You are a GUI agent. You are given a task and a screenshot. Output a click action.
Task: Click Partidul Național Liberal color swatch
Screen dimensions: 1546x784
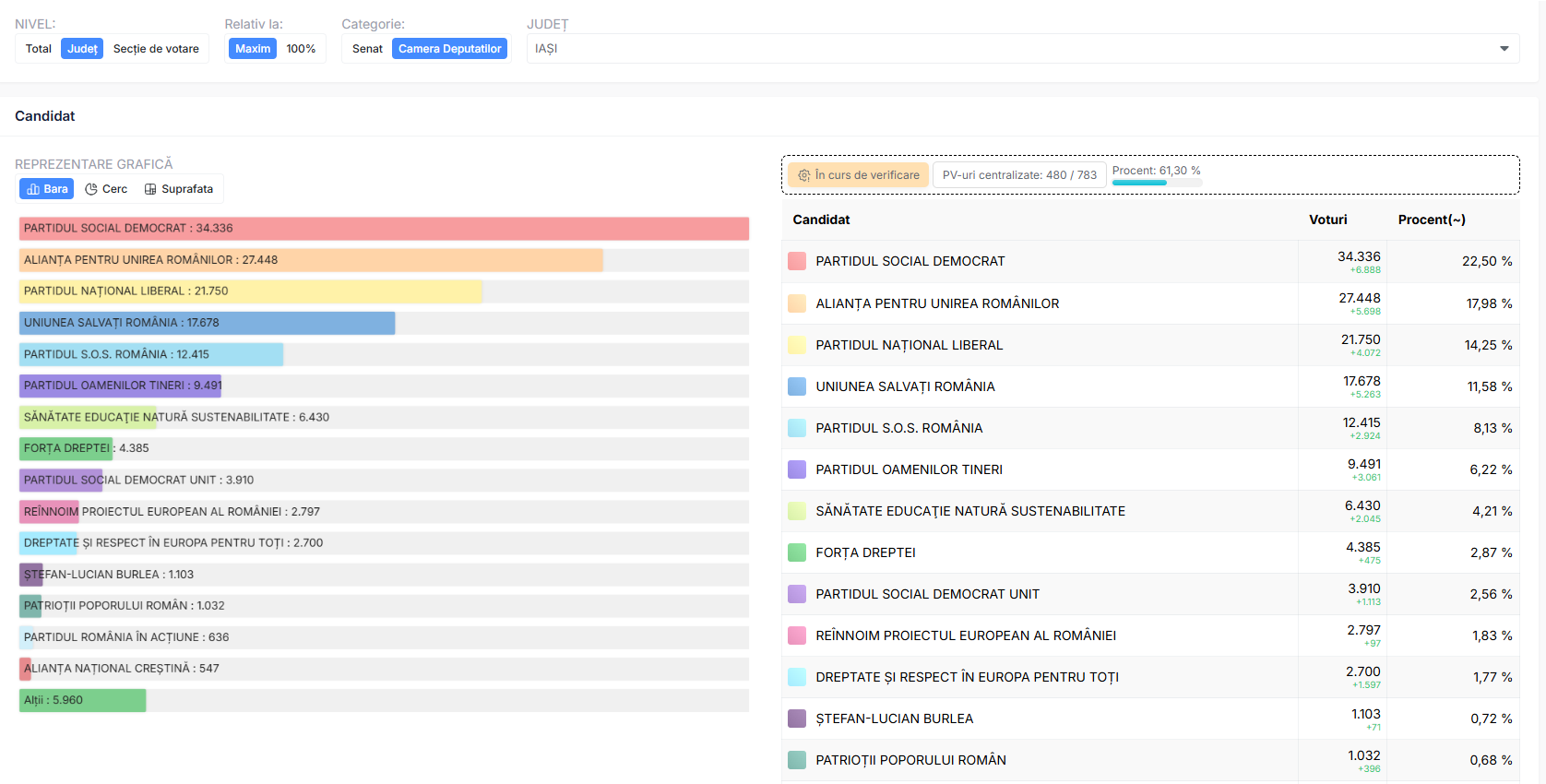coord(797,345)
